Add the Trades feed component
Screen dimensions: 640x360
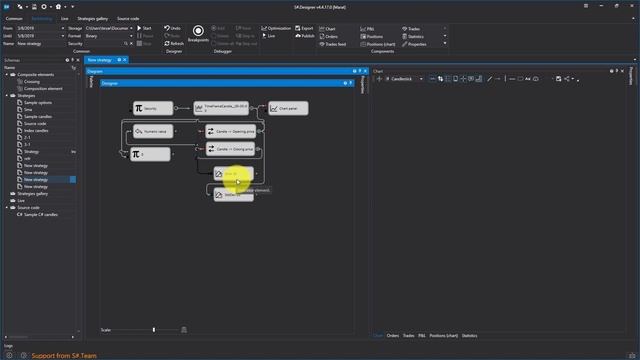point(332,44)
